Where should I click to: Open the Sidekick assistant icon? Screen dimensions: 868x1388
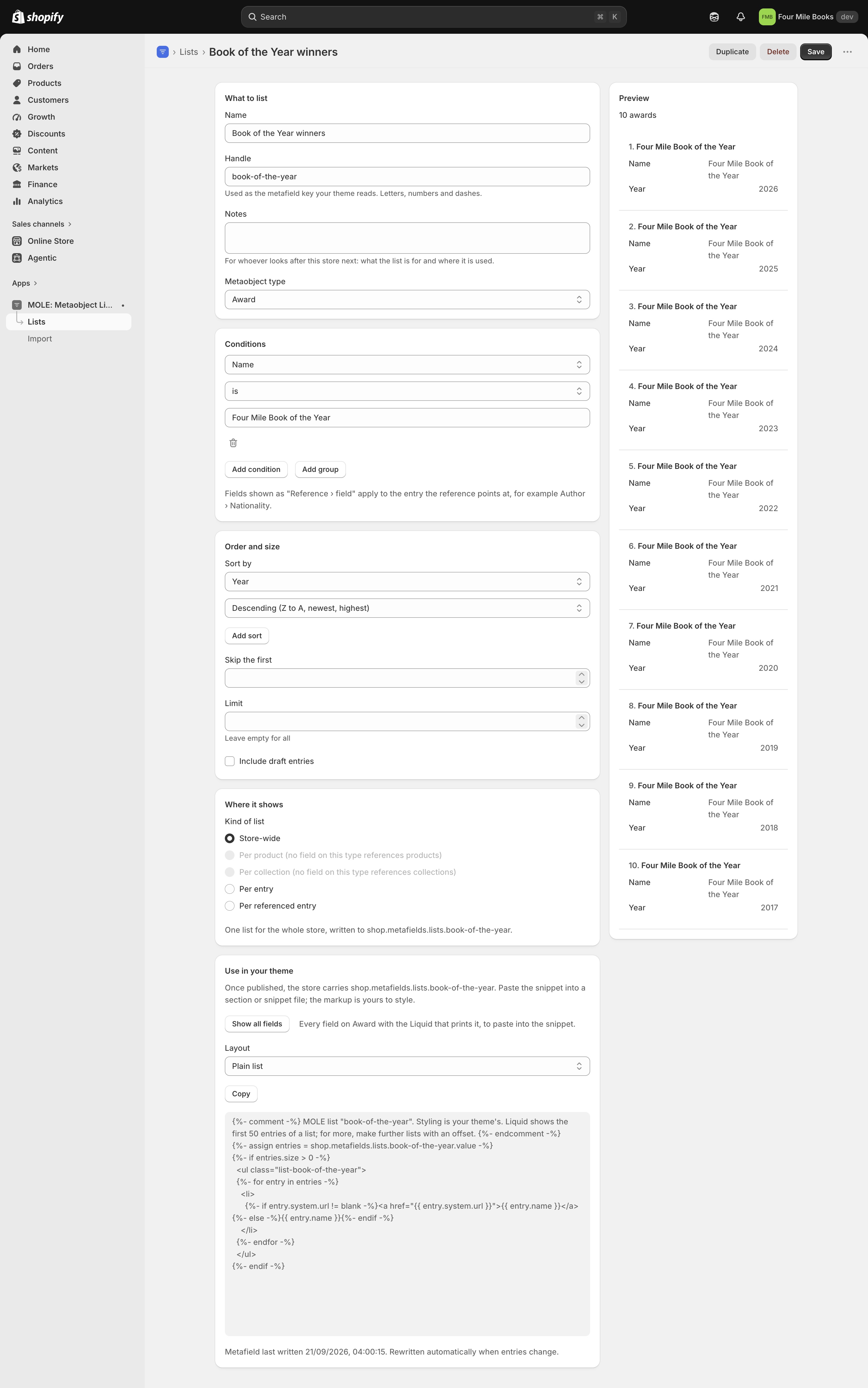(714, 17)
